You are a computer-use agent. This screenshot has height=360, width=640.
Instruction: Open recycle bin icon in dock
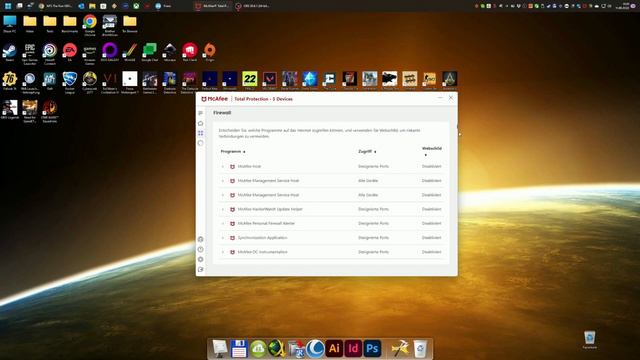(x=420, y=349)
